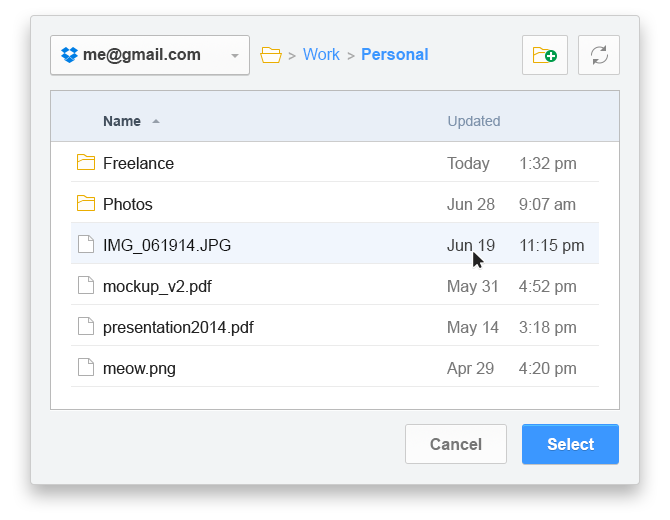Open Personal in the breadcrumb path

coord(394,55)
